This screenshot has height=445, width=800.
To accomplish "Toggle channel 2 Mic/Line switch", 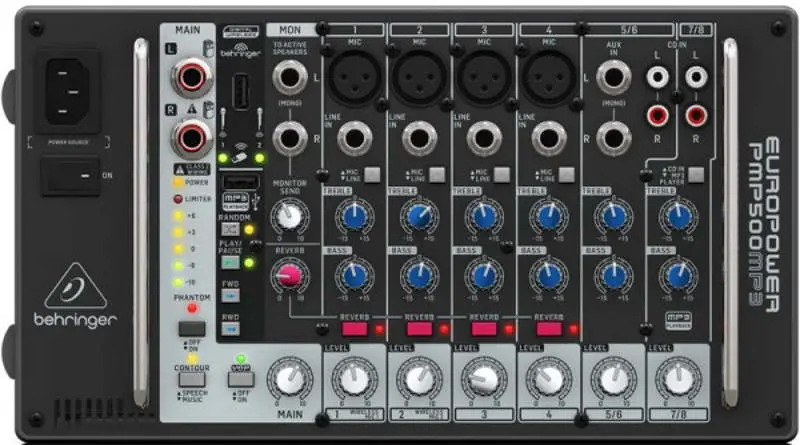I will pyautogui.click(x=437, y=175).
